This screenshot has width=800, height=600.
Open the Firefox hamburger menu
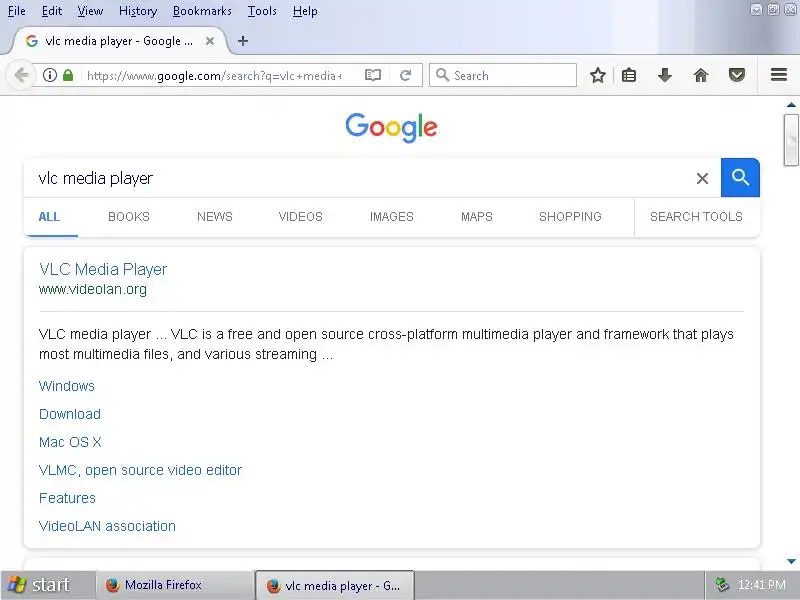pyautogui.click(x=779, y=75)
